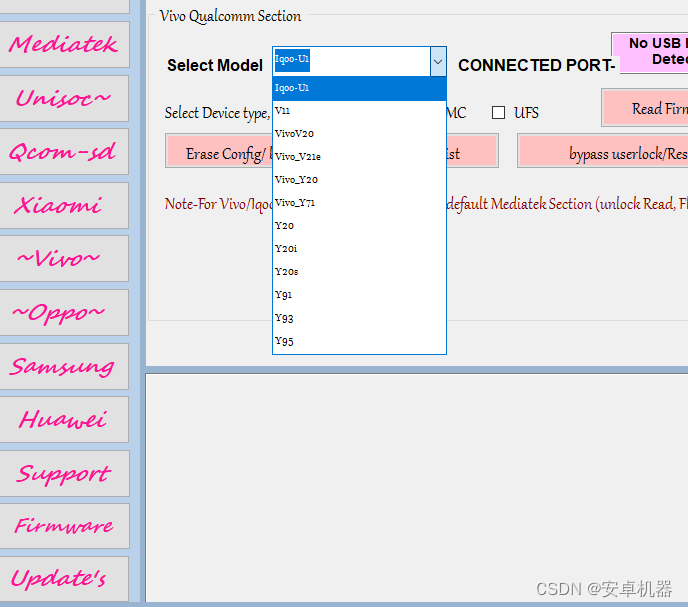Viewport: 688px width, 607px height.
Task: Choose Y20s in the dropdown list
Action: coord(359,272)
